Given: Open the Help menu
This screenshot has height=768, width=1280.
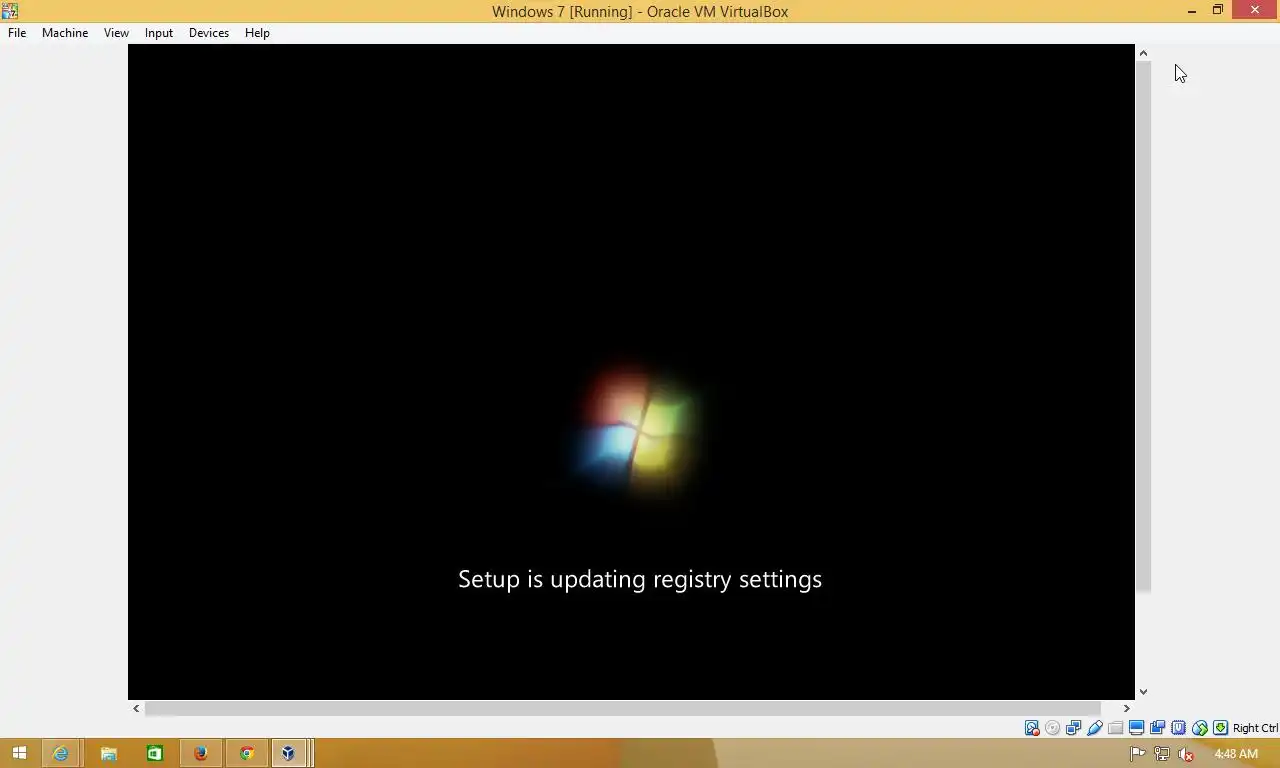Looking at the screenshot, I should (257, 33).
